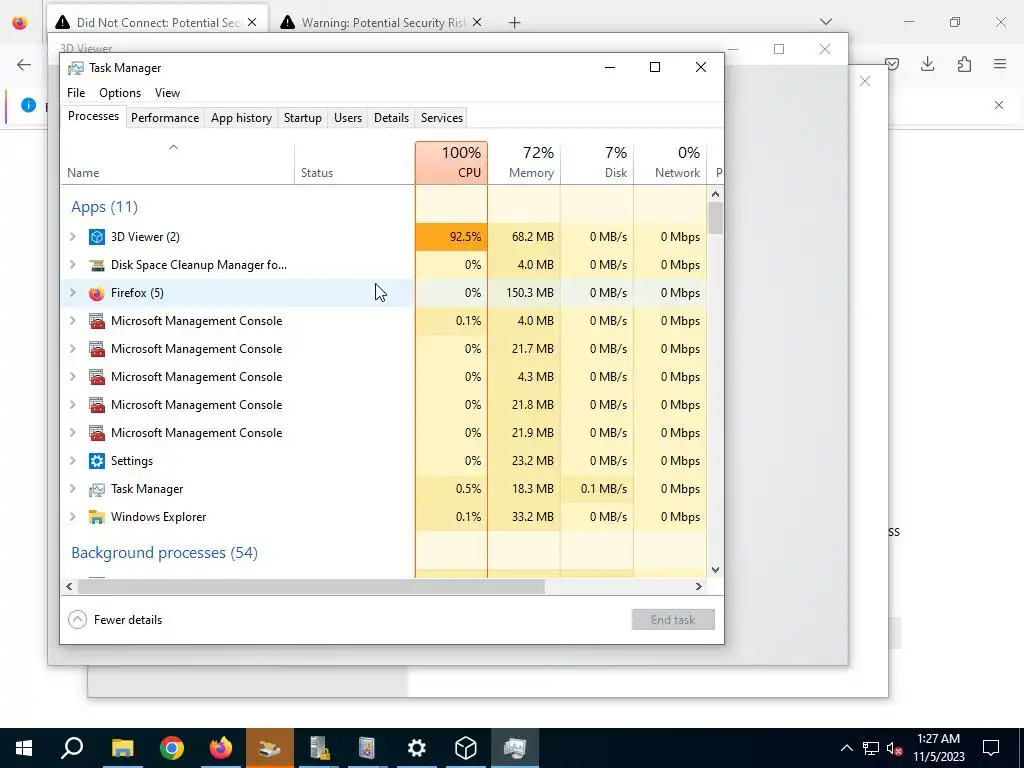Open the taskbar Settings gear
Viewport: 1024px width, 768px height.
tap(417, 748)
